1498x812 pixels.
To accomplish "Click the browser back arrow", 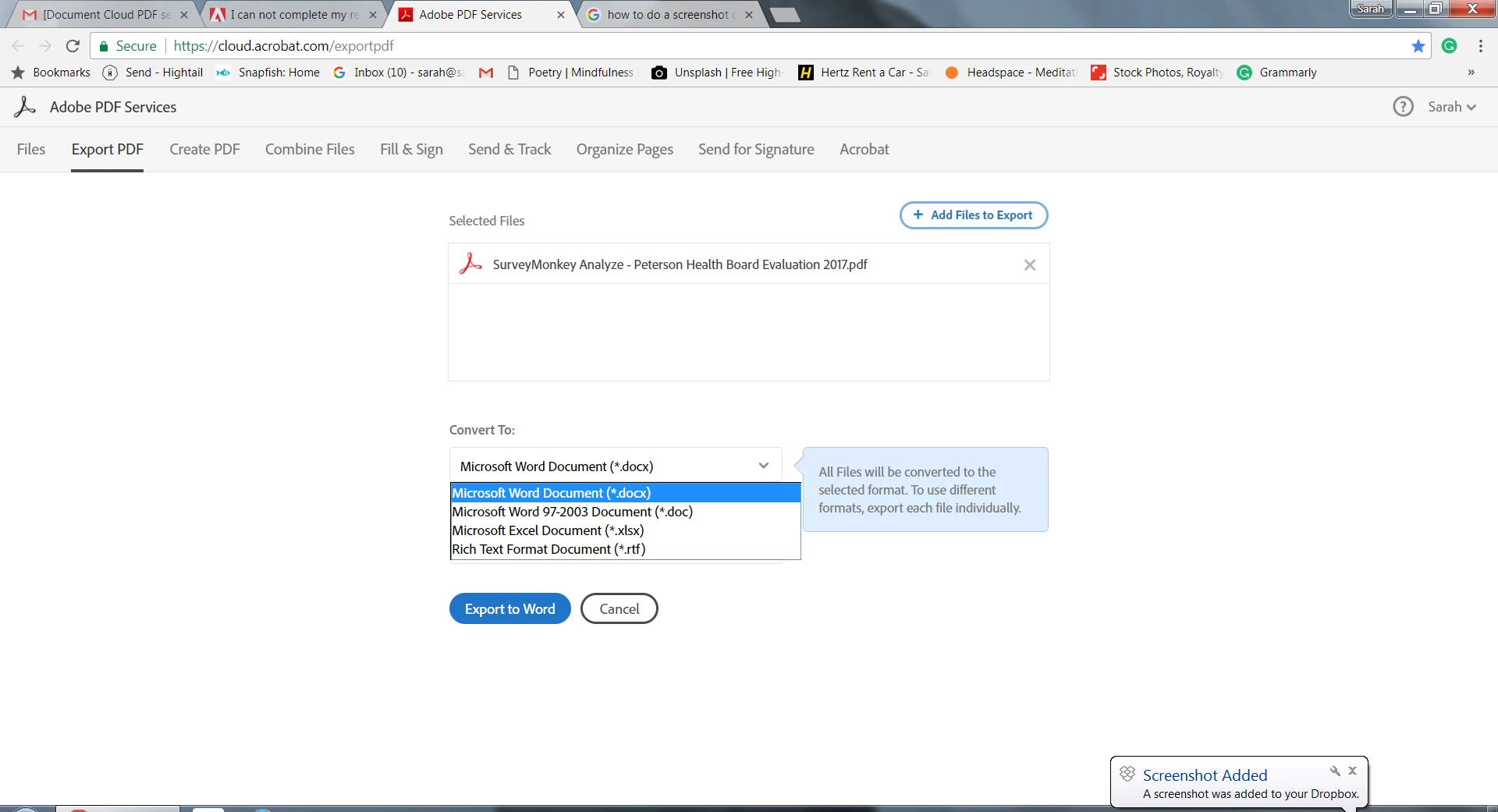I will pyautogui.click(x=19, y=46).
